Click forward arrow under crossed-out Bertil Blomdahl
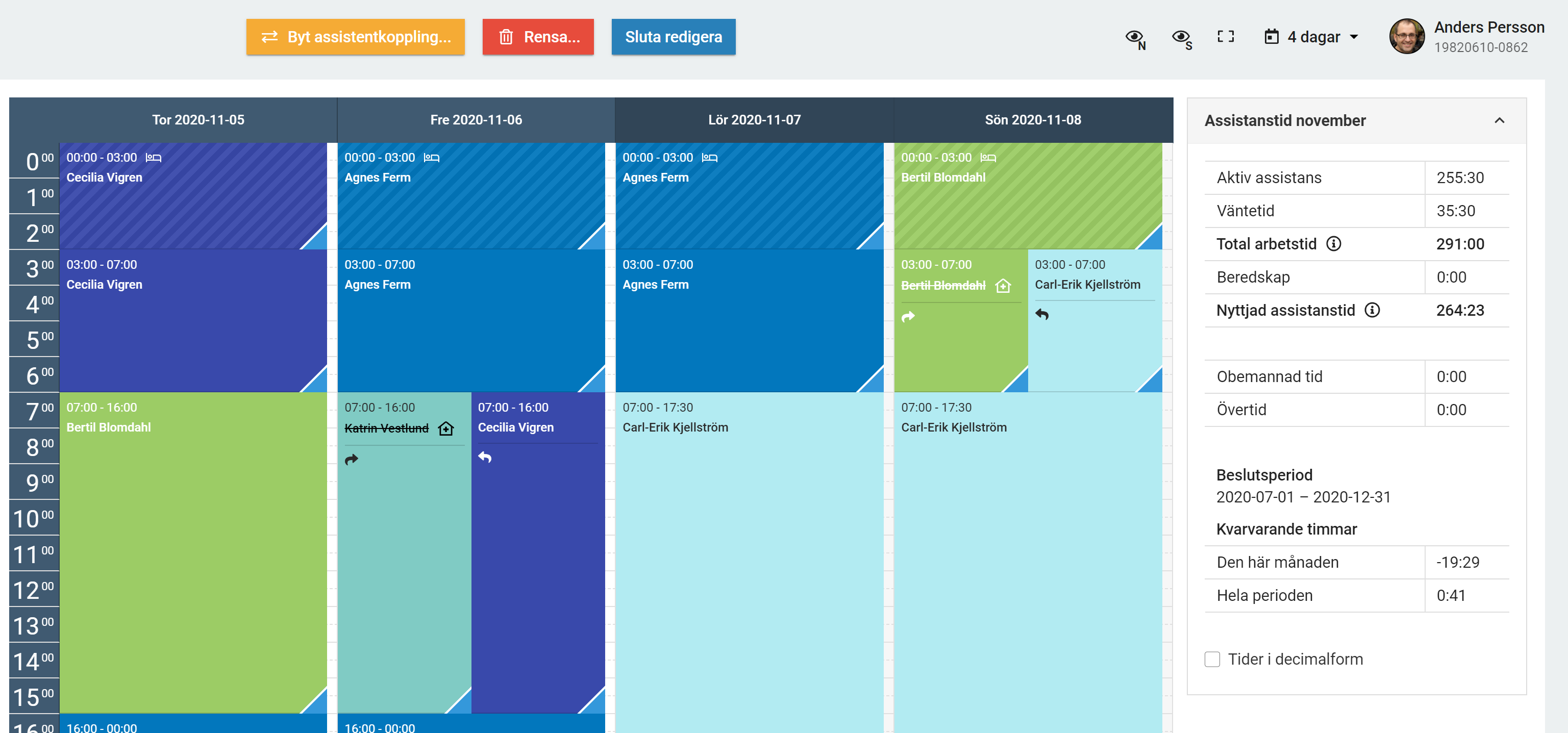 pyautogui.click(x=908, y=316)
